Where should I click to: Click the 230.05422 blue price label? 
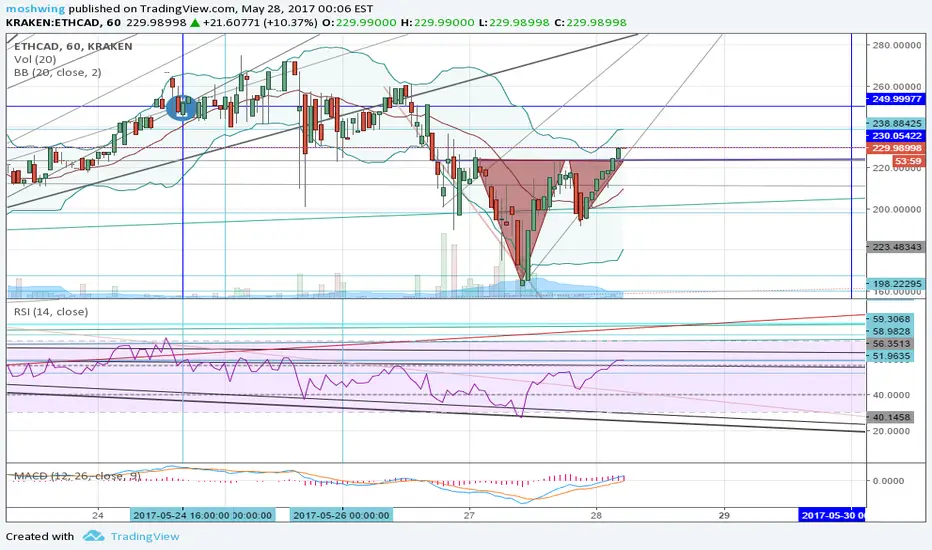point(896,136)
